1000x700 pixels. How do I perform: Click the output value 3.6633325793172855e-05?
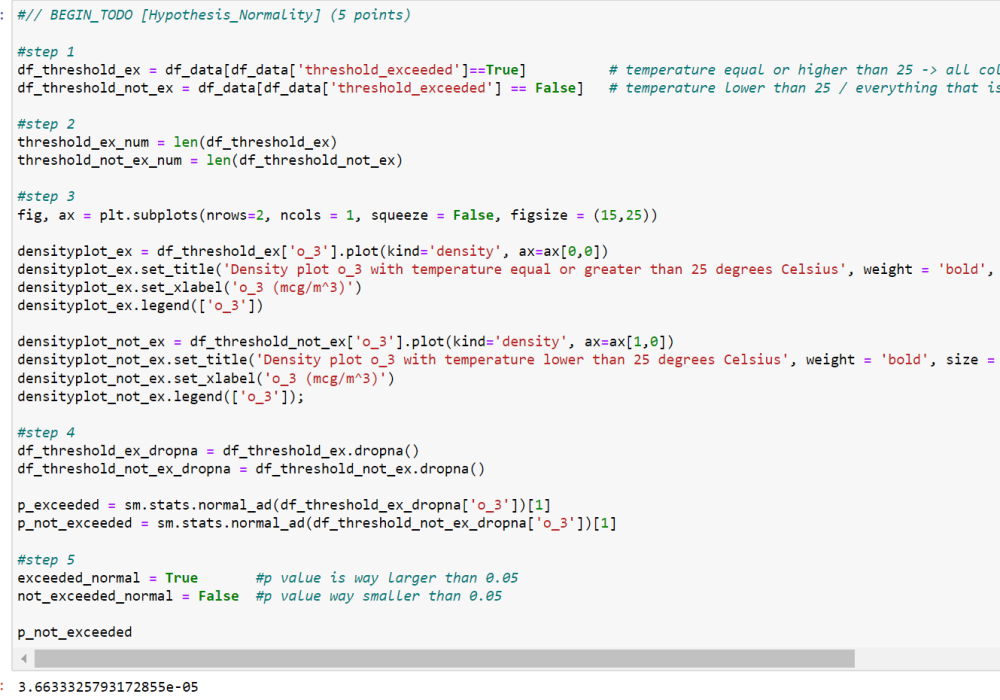pyautogui.click(x=109, y=687)
